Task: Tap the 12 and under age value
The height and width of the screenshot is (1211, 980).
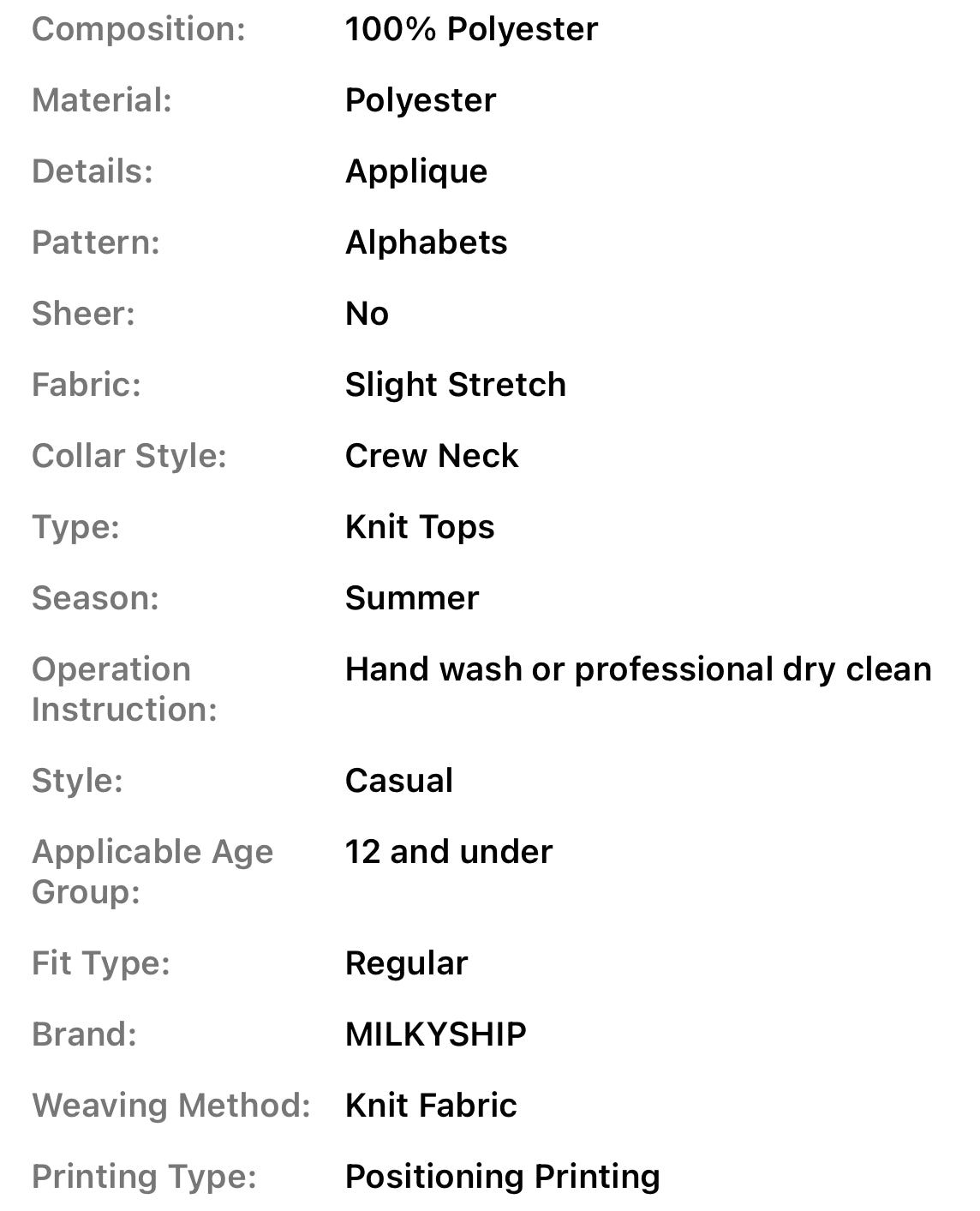Action: (449, 852)
